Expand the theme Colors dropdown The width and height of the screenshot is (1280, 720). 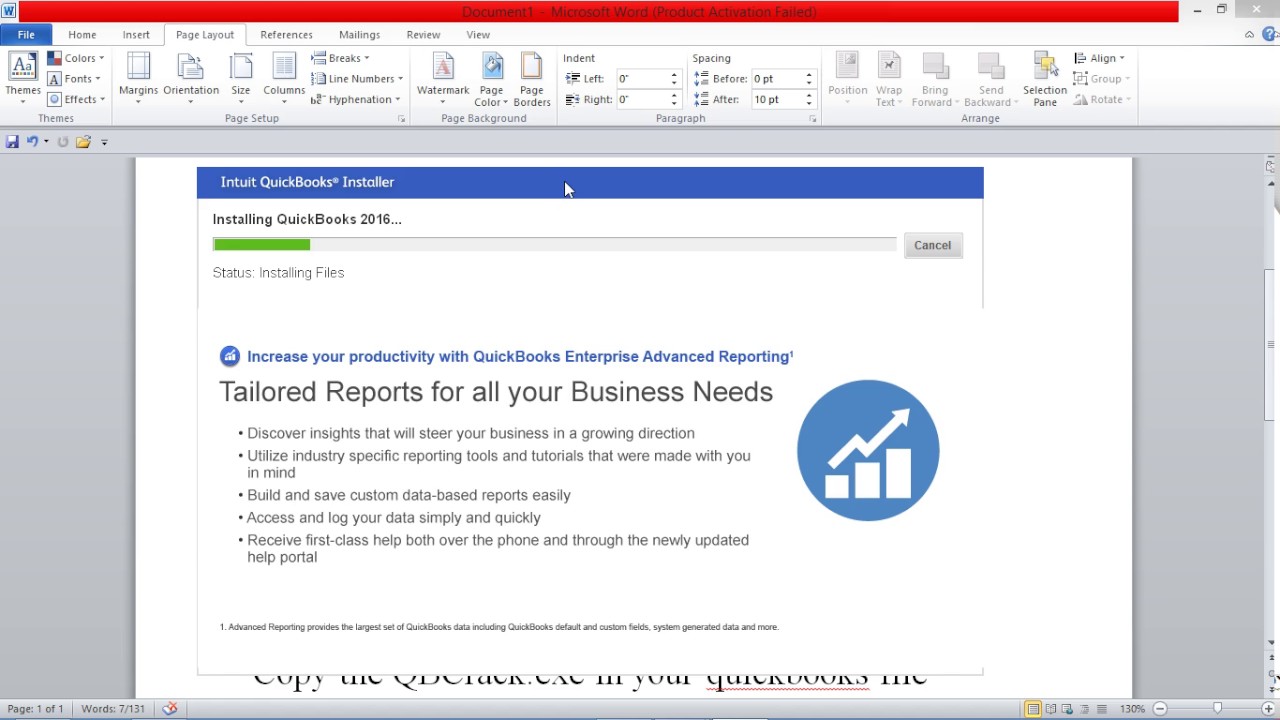click(76, 58)
